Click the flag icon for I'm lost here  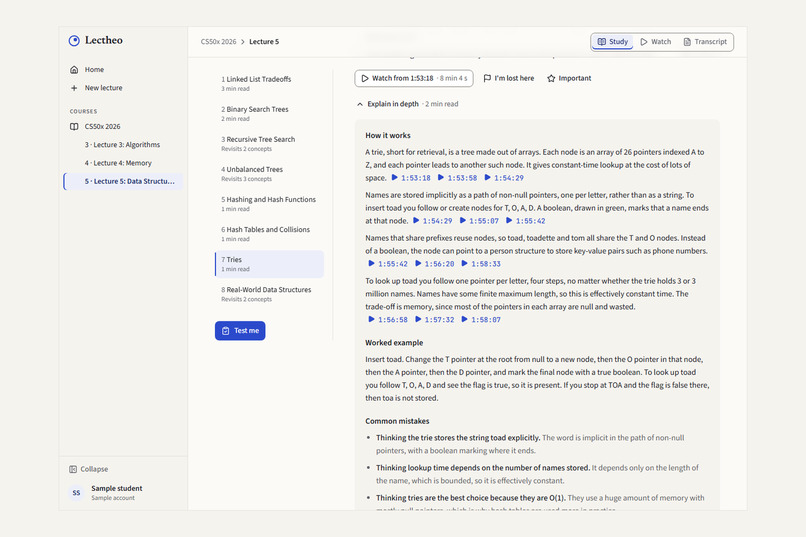tap(487, 78)
